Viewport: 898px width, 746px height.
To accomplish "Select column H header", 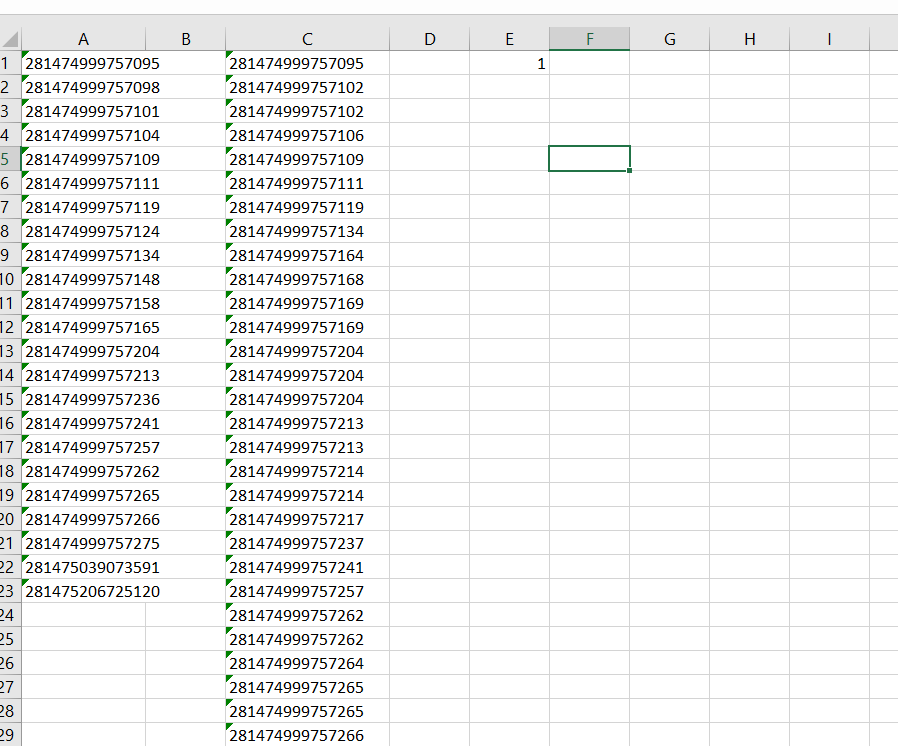I will click(x=749, y=39).
